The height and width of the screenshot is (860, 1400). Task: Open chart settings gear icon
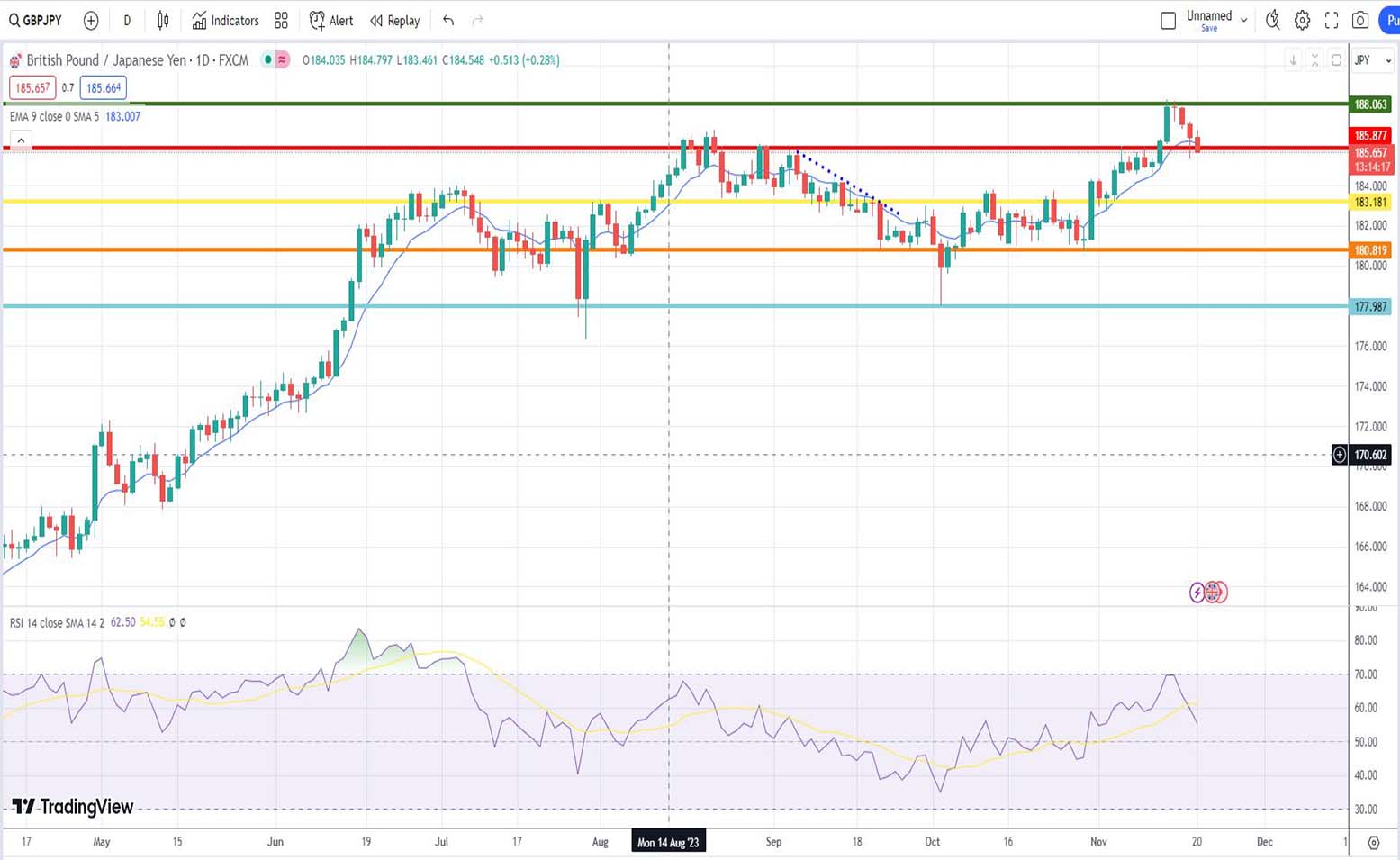click(1302, 20)
